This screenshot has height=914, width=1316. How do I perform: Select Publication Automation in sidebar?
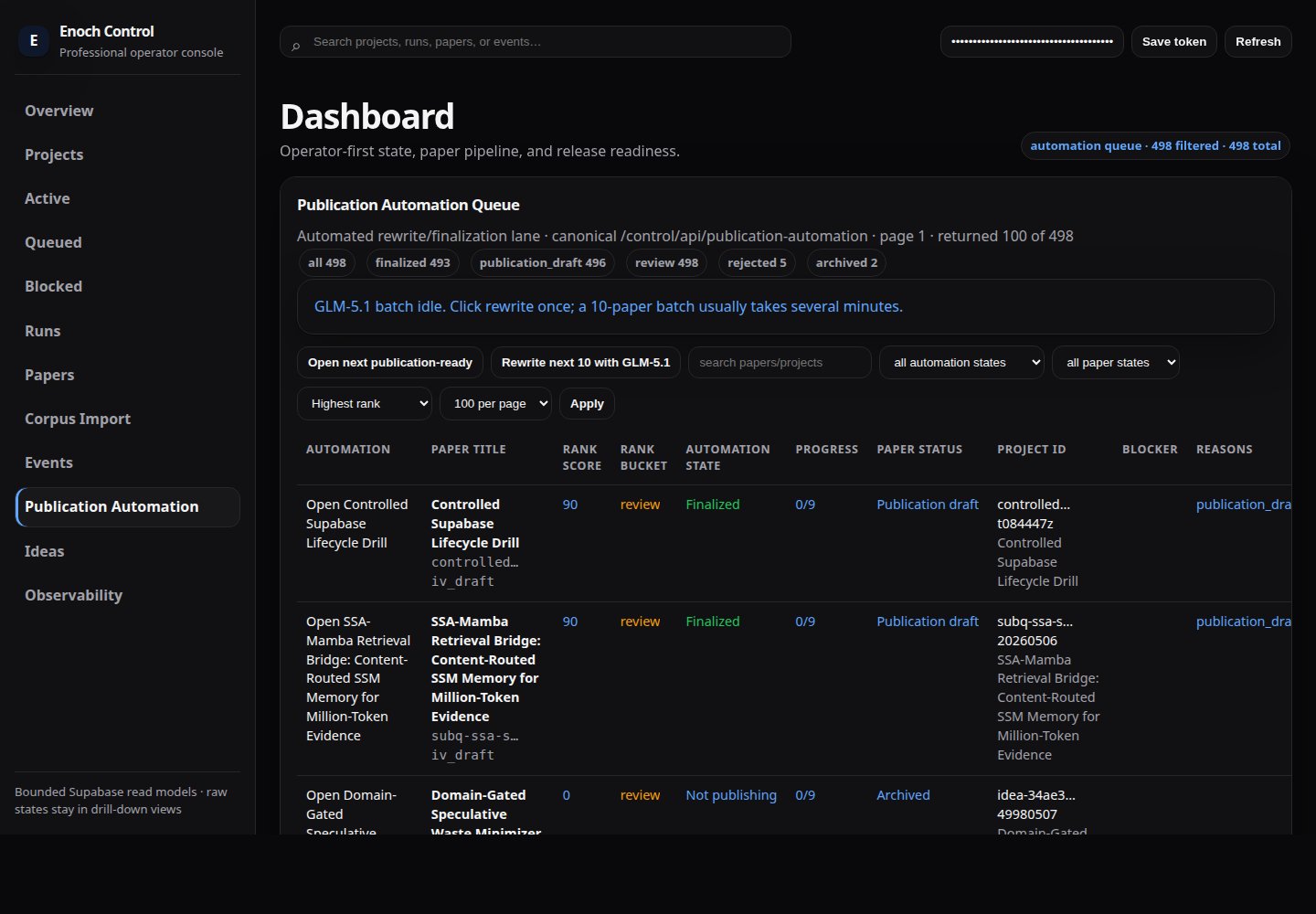click(x=127, y=506)
